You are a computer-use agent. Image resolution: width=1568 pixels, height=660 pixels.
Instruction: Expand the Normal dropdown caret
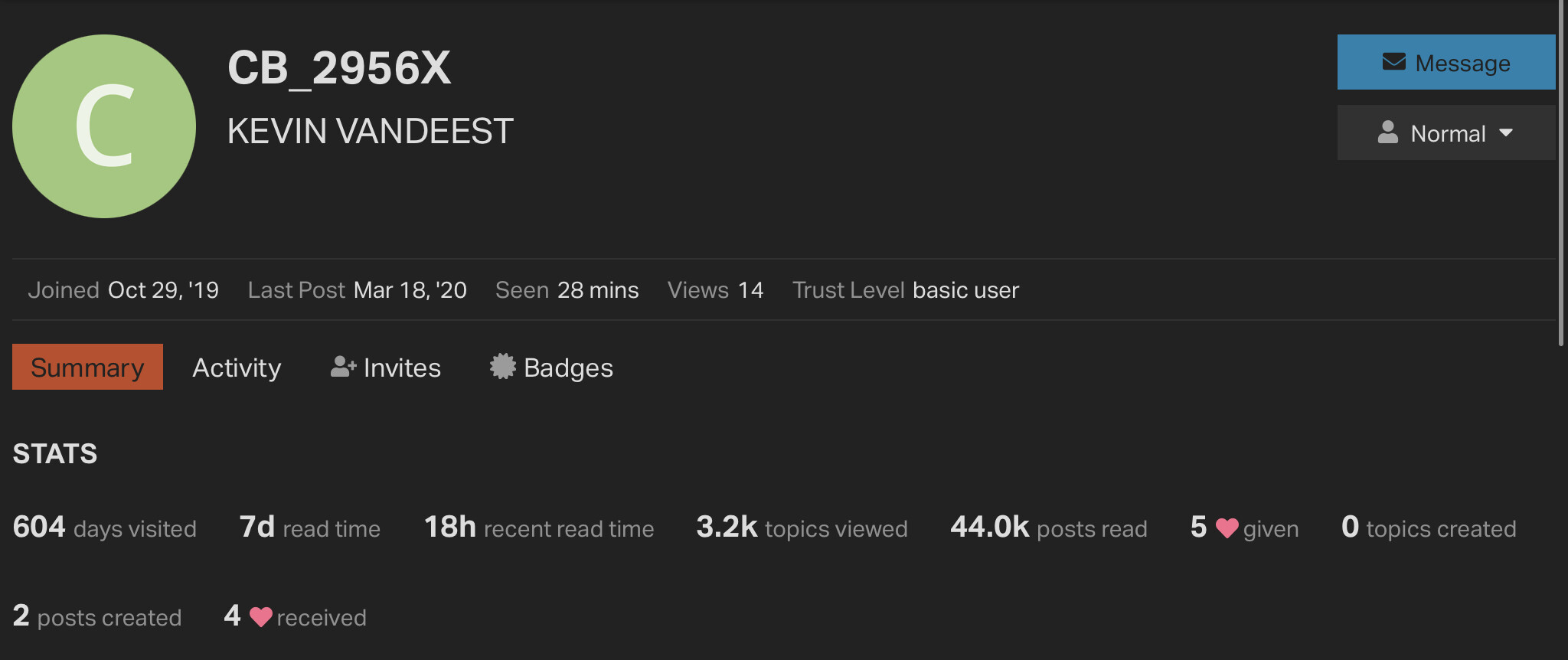[1506, 133]
